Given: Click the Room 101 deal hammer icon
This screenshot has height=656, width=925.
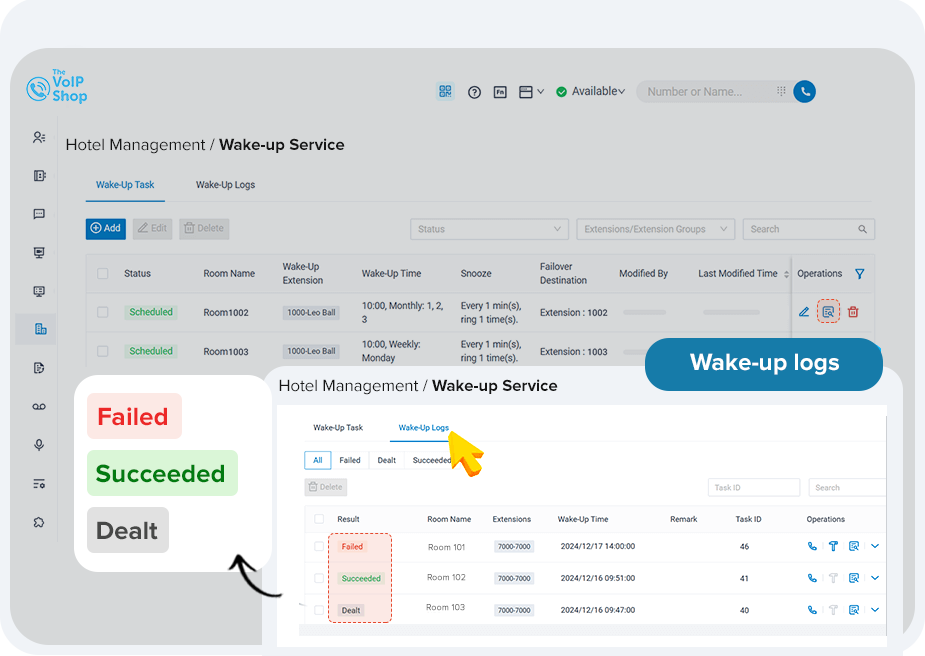Looking at the screenshot, I should click(x=833, y=546).
